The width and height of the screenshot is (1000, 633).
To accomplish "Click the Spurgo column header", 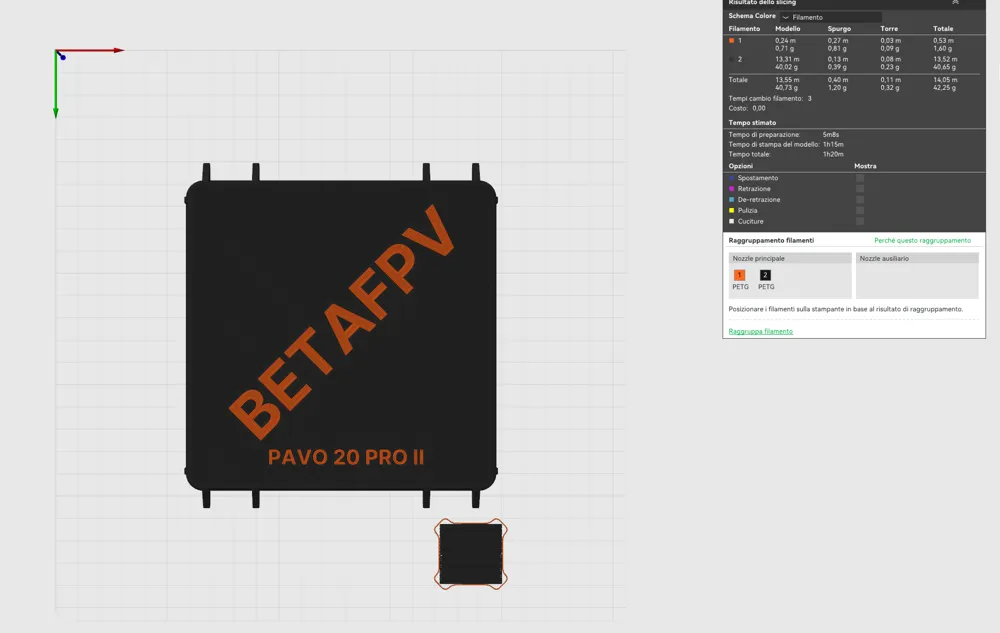I will pos(839,29).
